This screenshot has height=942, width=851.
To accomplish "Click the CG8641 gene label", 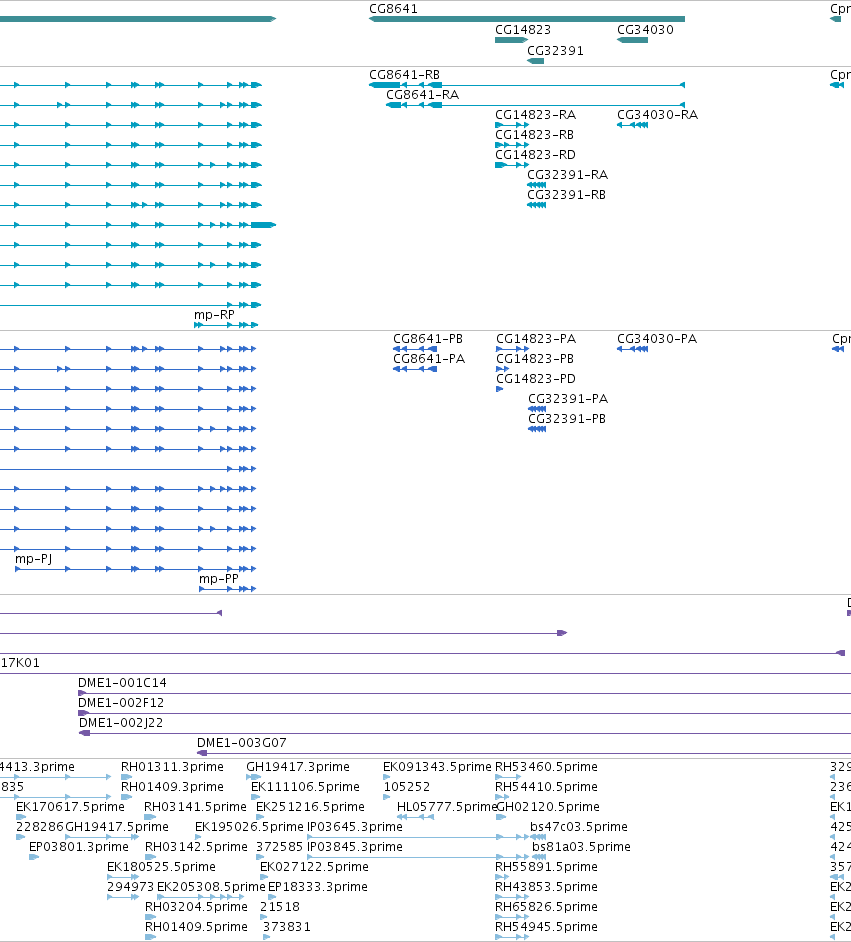I will pos(393,8).
